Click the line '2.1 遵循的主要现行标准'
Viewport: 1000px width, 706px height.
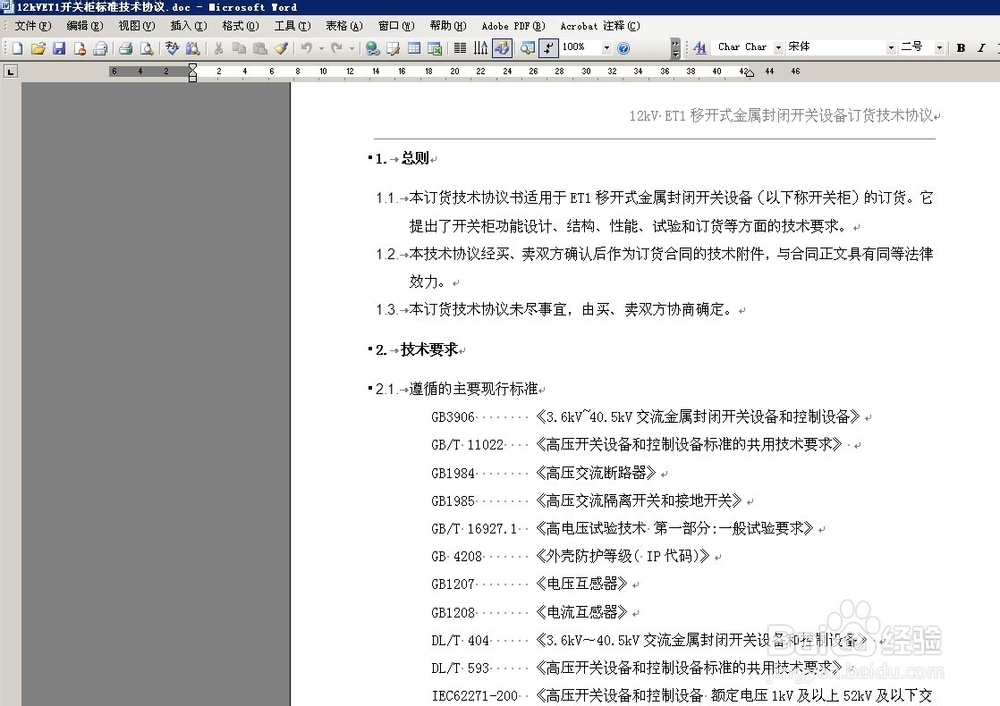click(x=456, y=388)
